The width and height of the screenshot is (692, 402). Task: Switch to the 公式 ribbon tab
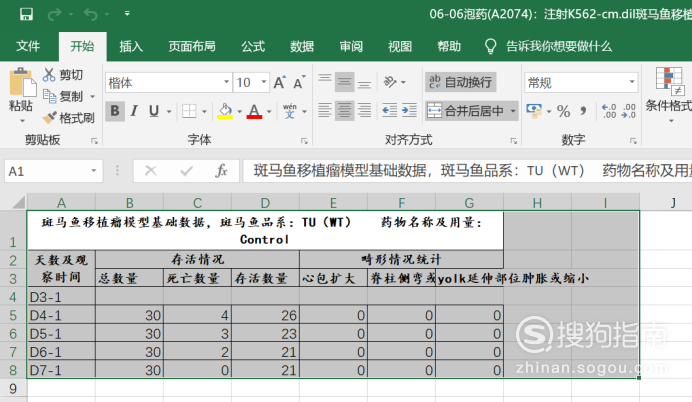tap(253, 46)
